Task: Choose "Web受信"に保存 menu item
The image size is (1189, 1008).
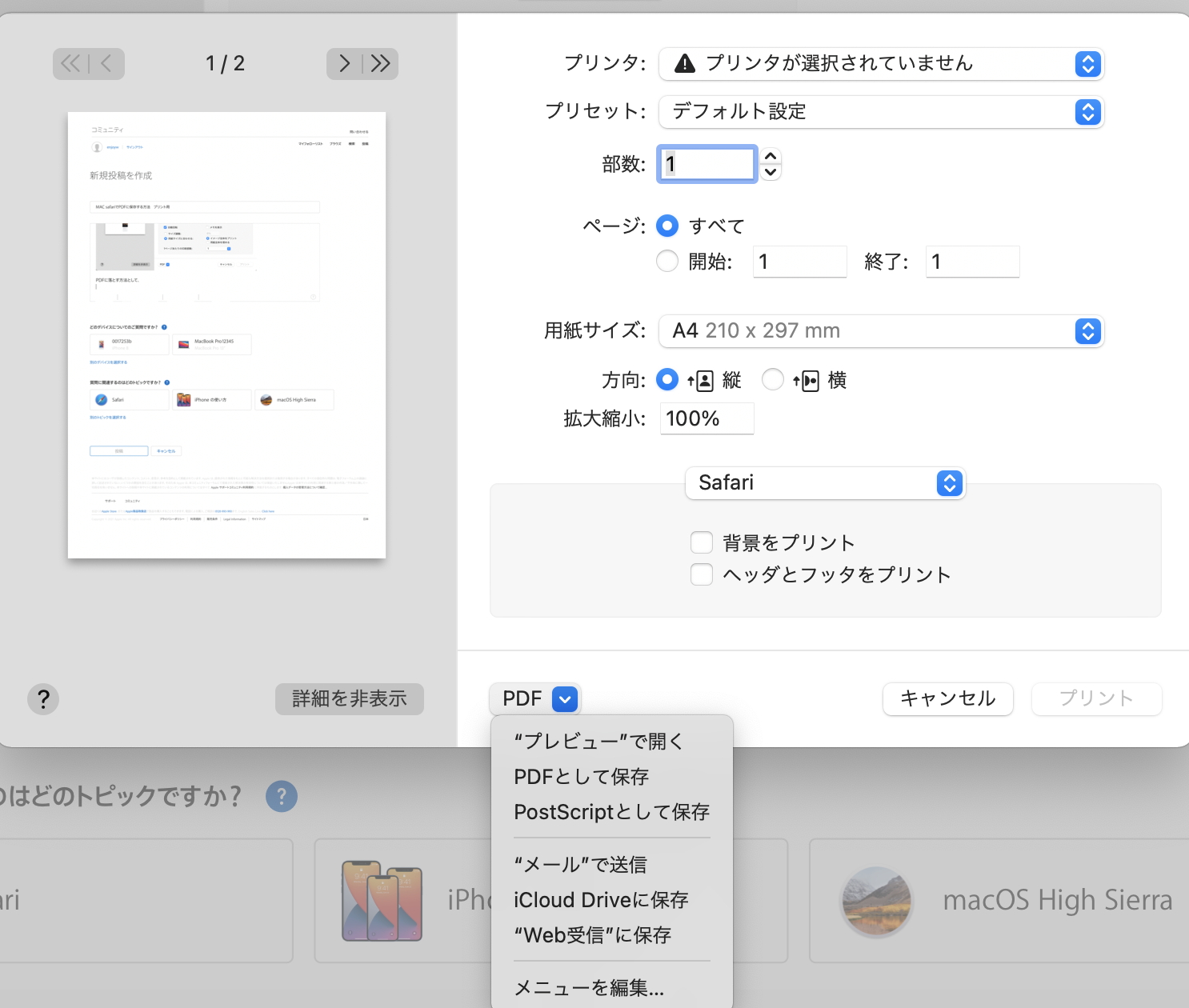Action: click(x=612, y=935)
